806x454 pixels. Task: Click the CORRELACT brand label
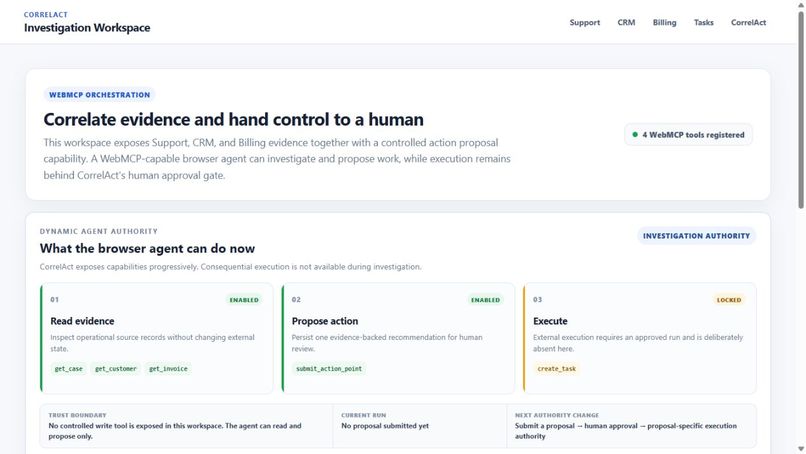[x=46, y=14]
